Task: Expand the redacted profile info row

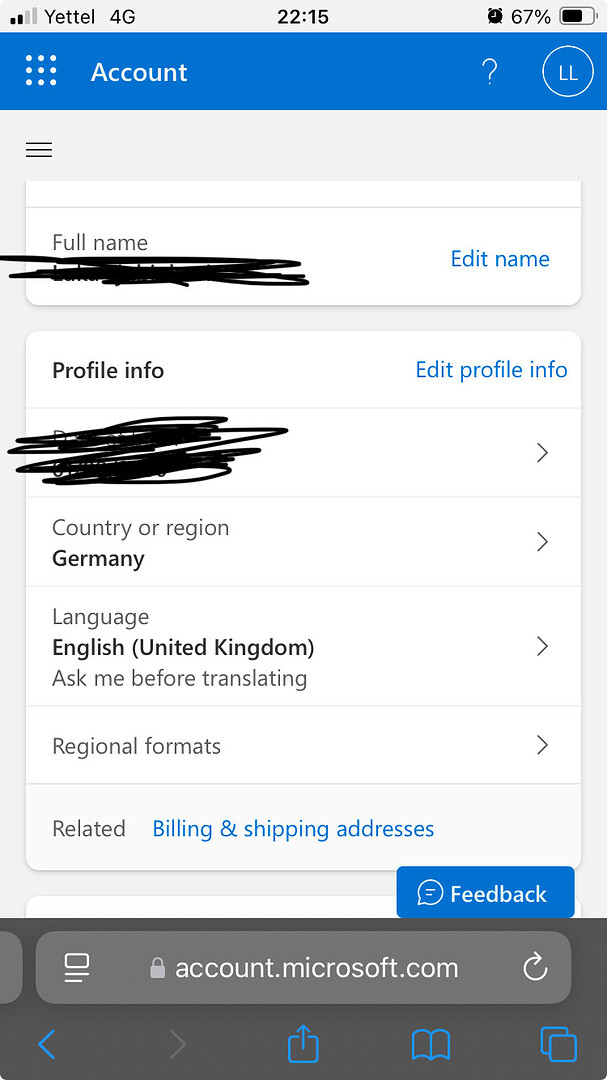Action: coord(542,453)
